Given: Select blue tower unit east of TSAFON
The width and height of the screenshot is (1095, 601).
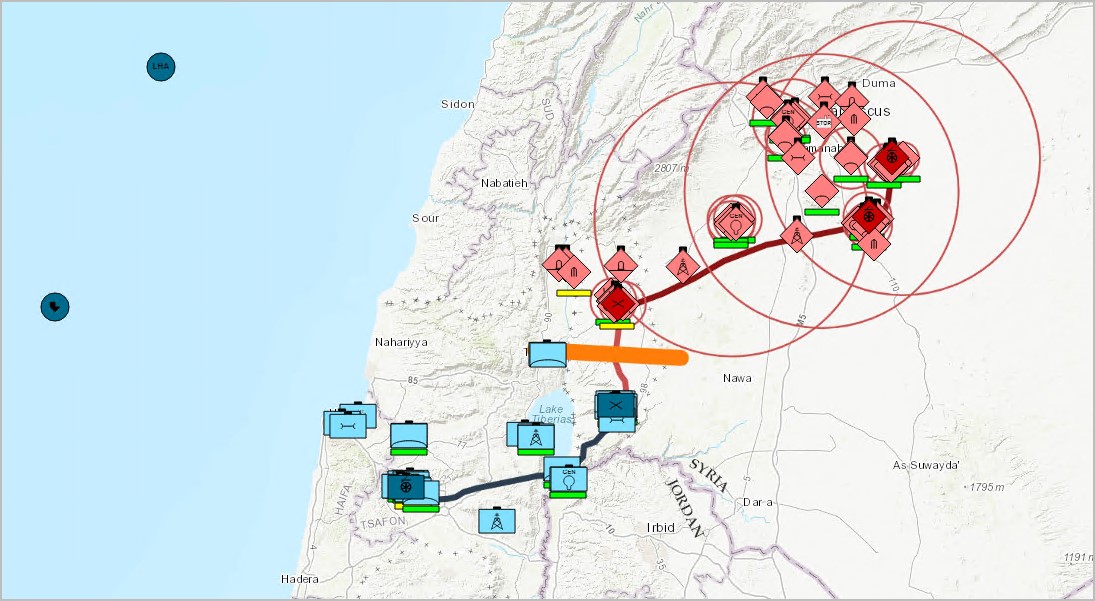Looking at the screenshot, I should 497,521.
